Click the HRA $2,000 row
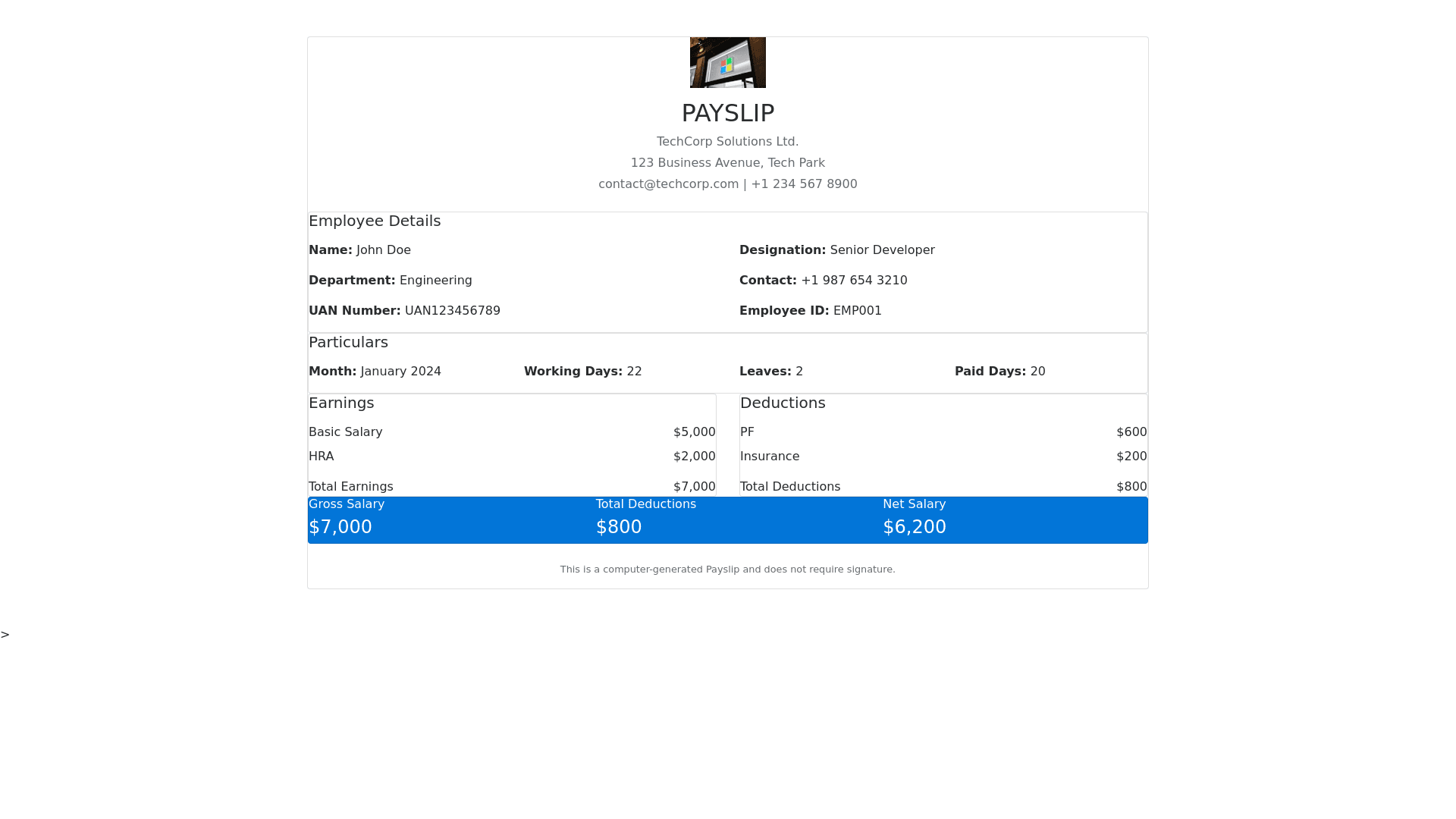 coord(512,457)
